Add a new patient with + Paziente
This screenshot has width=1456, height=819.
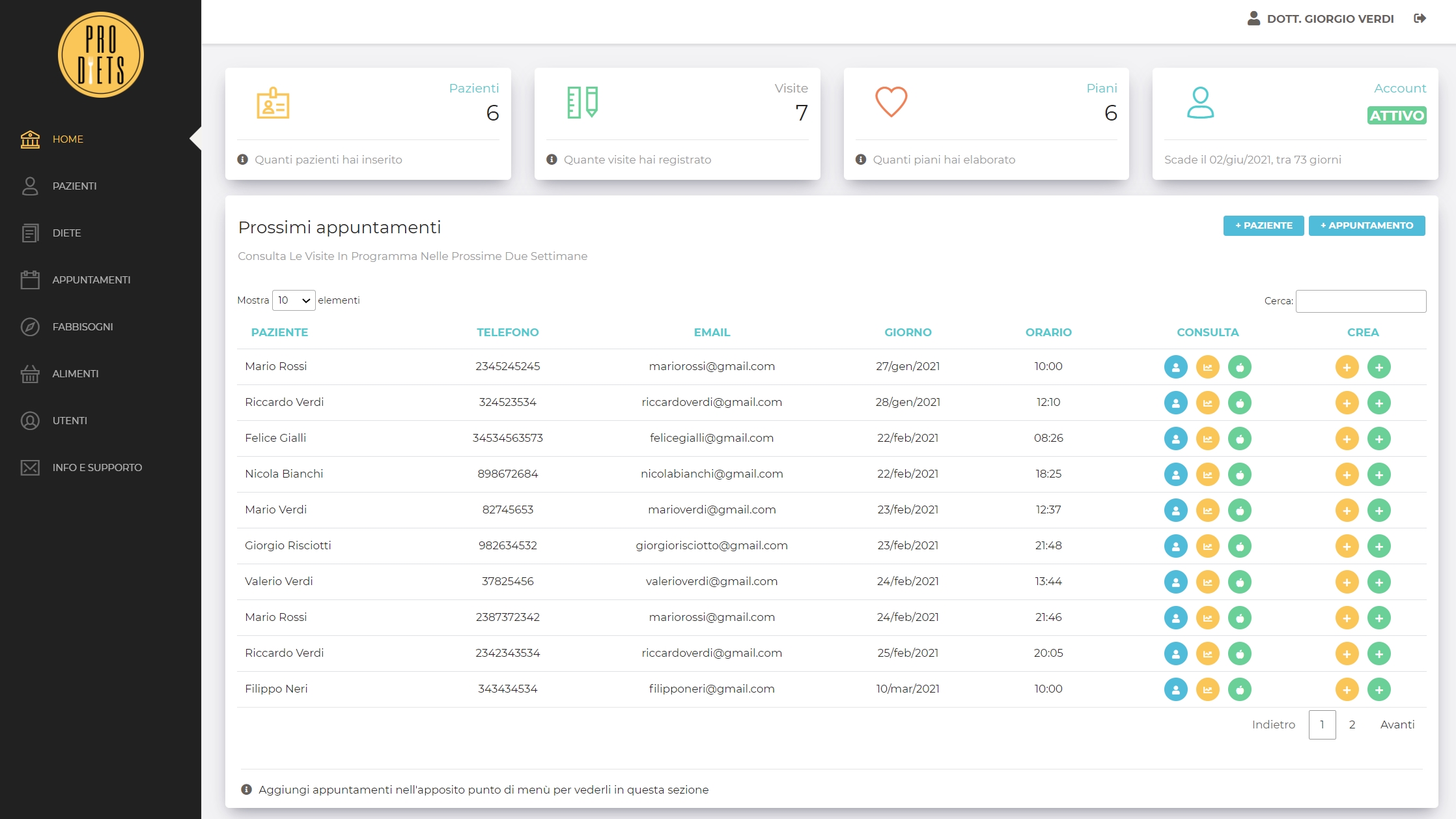[1263, 225]
